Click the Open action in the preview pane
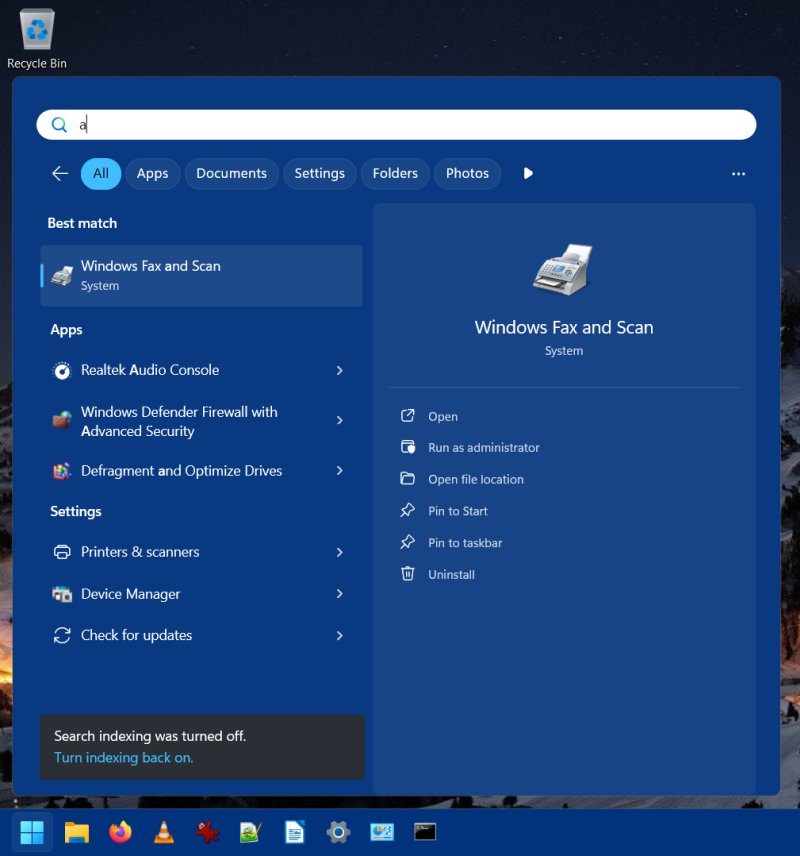800x856 pixels. tap(443, 417)
